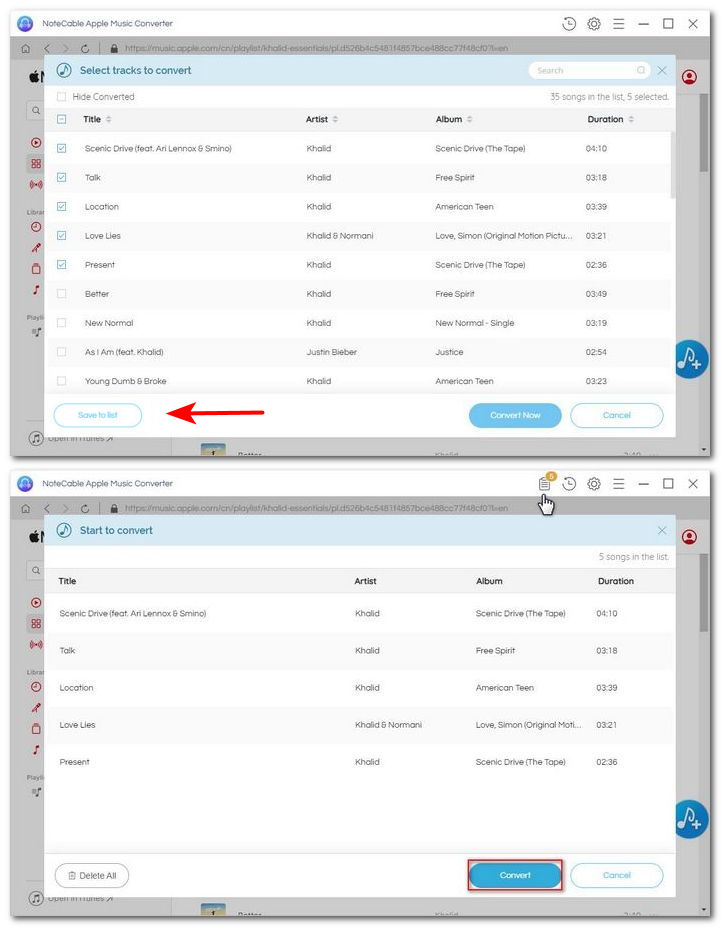
Task: Click Albums sidebar icon in Select tracks window
Action: click(36, 268)
